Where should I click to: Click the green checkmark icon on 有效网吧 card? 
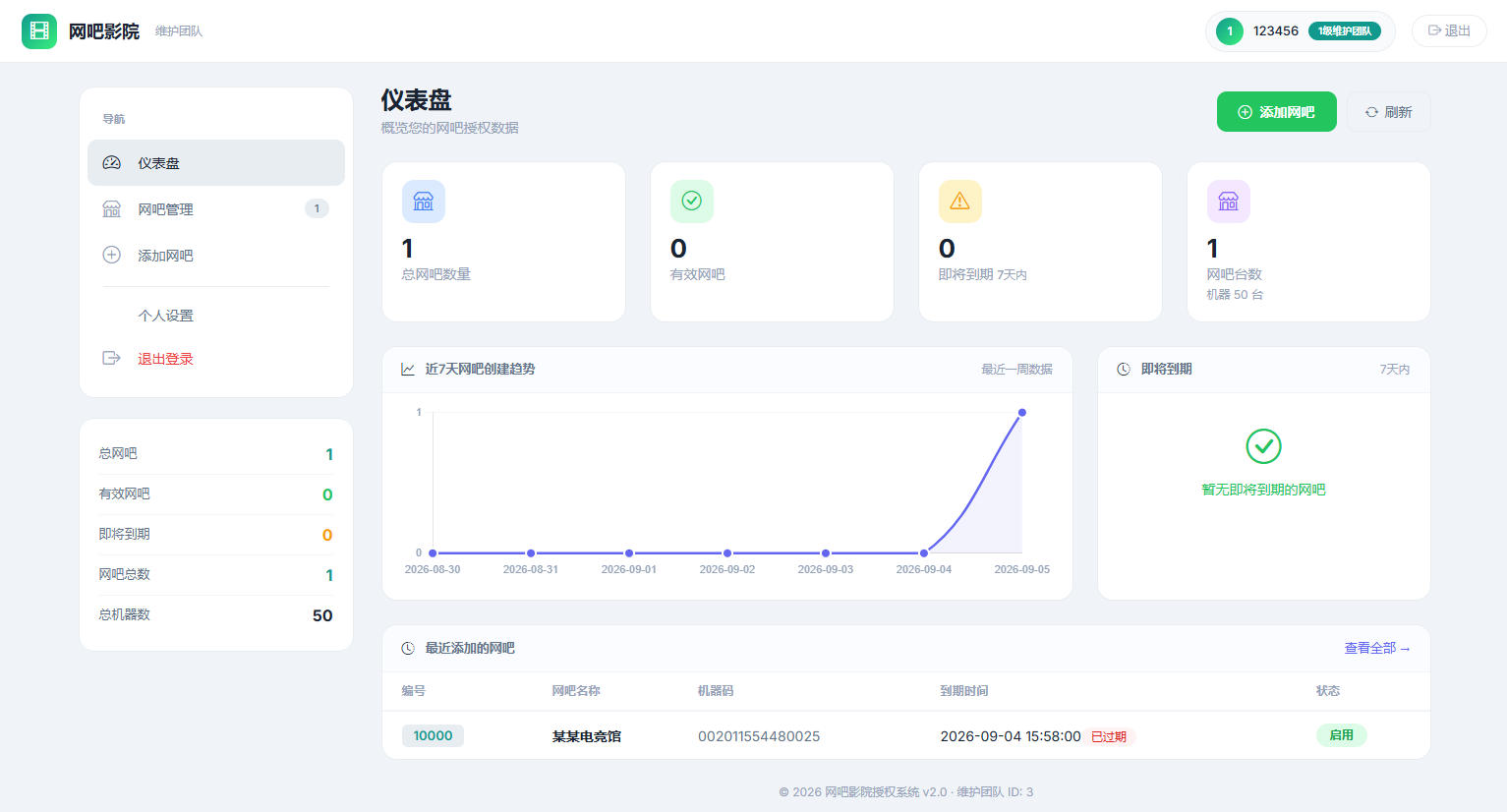(692, 202)
